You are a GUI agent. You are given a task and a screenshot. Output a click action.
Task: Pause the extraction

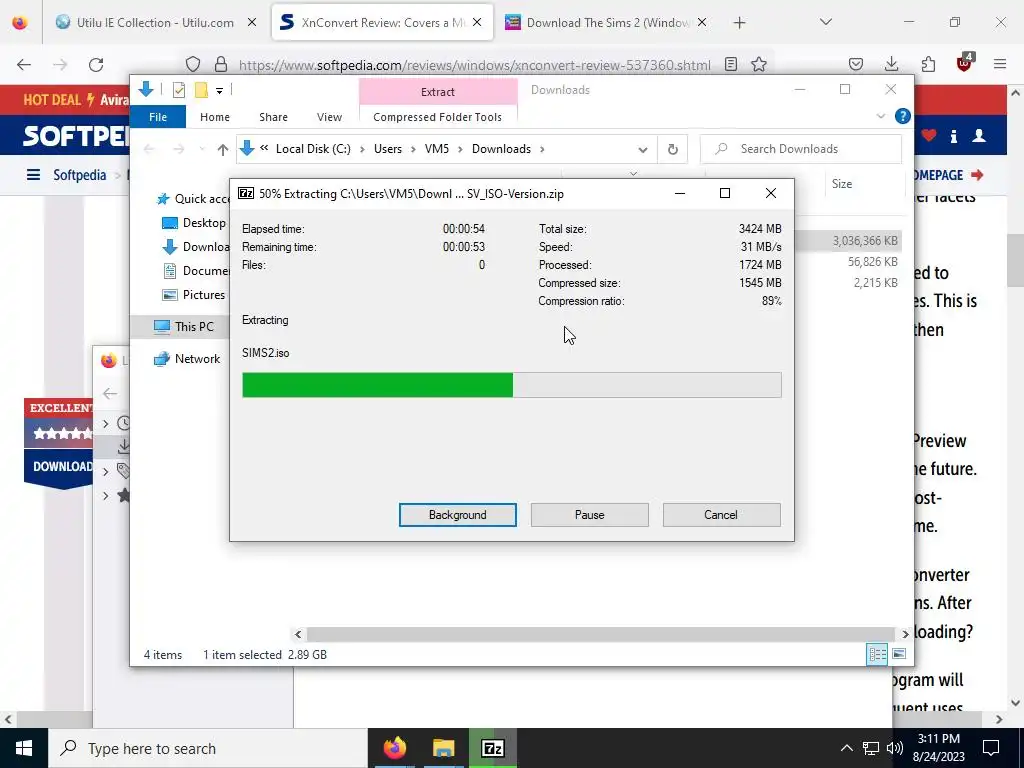click(x=589, y=515)
